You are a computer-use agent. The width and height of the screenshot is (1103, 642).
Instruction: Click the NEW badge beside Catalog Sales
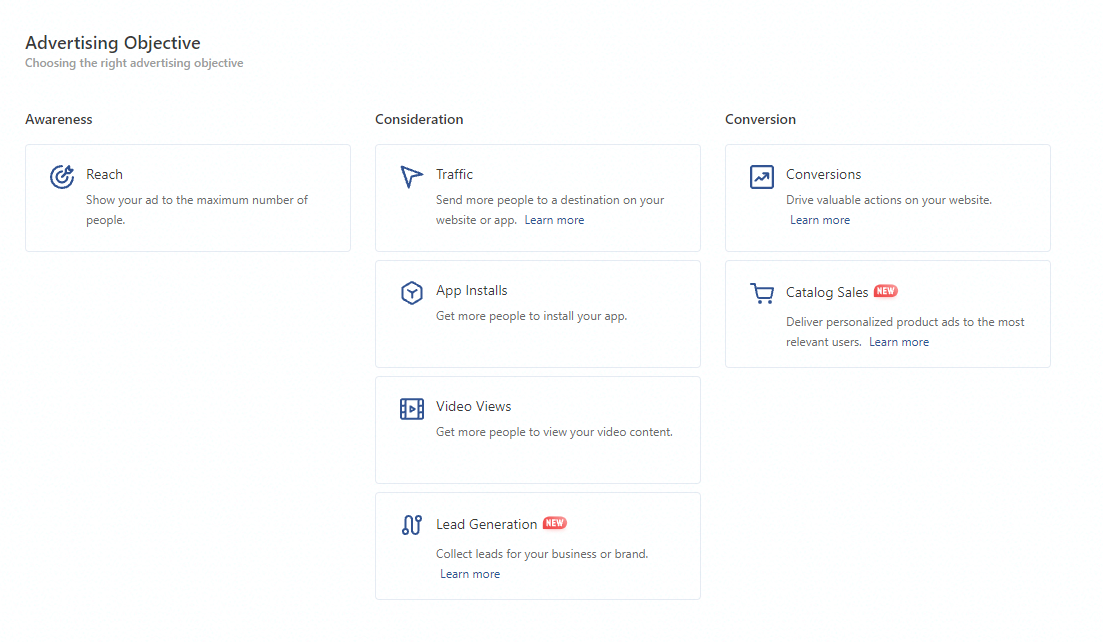[886, 291]
